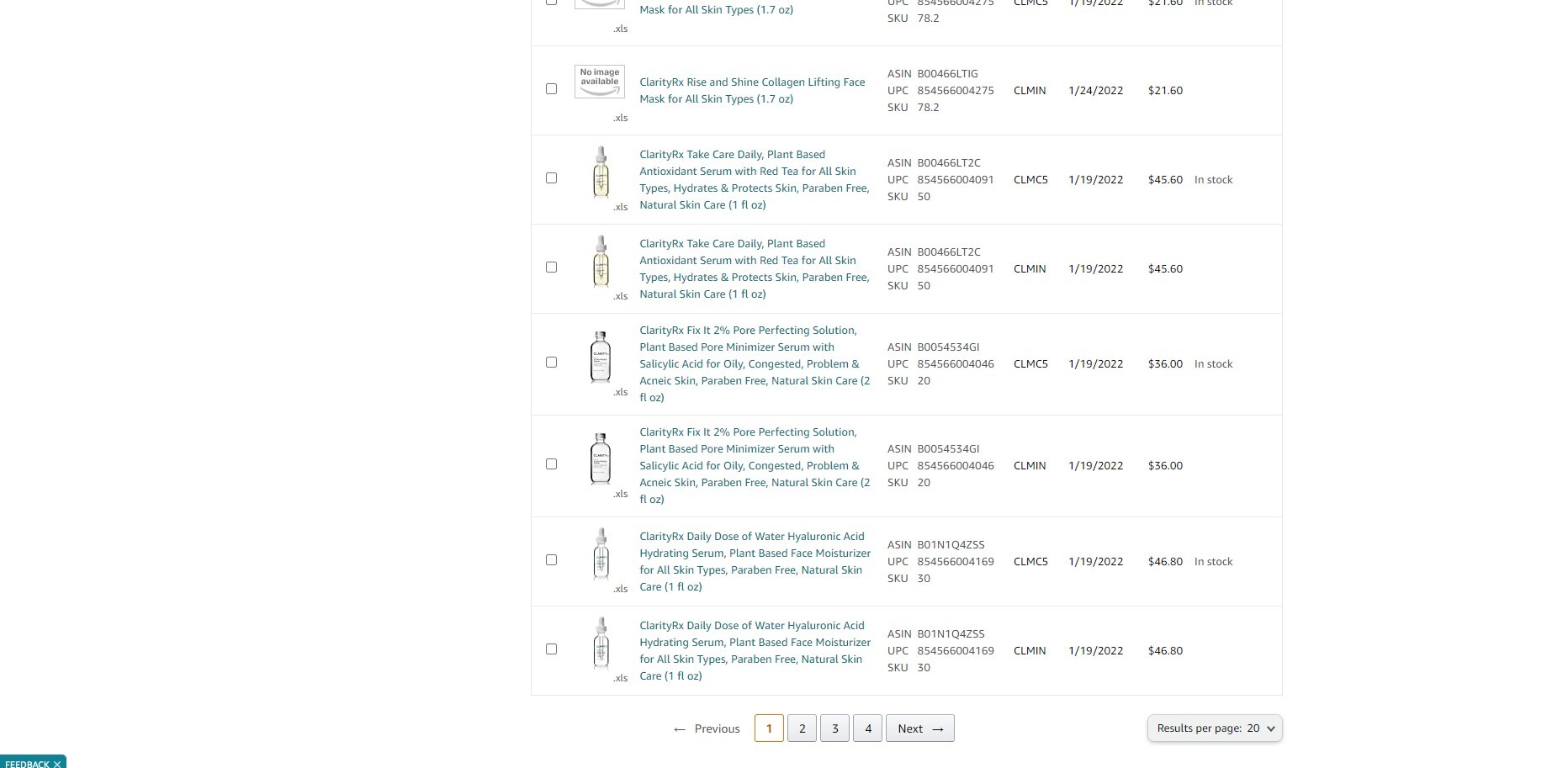The image size is (1568, 768).
Task: Open the ClarityRx Fix It 2% link in the CLMIN row
Action: pos(755,465)
